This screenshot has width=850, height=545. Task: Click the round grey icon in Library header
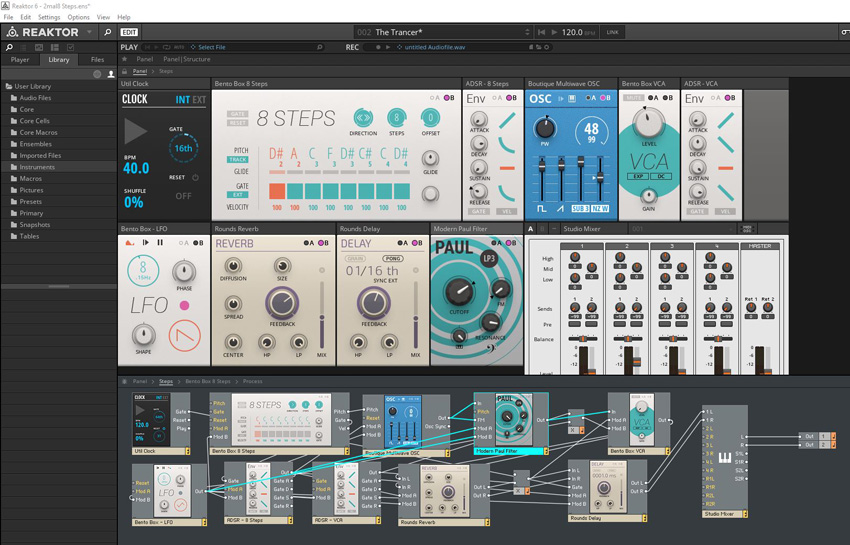(97, 74)
